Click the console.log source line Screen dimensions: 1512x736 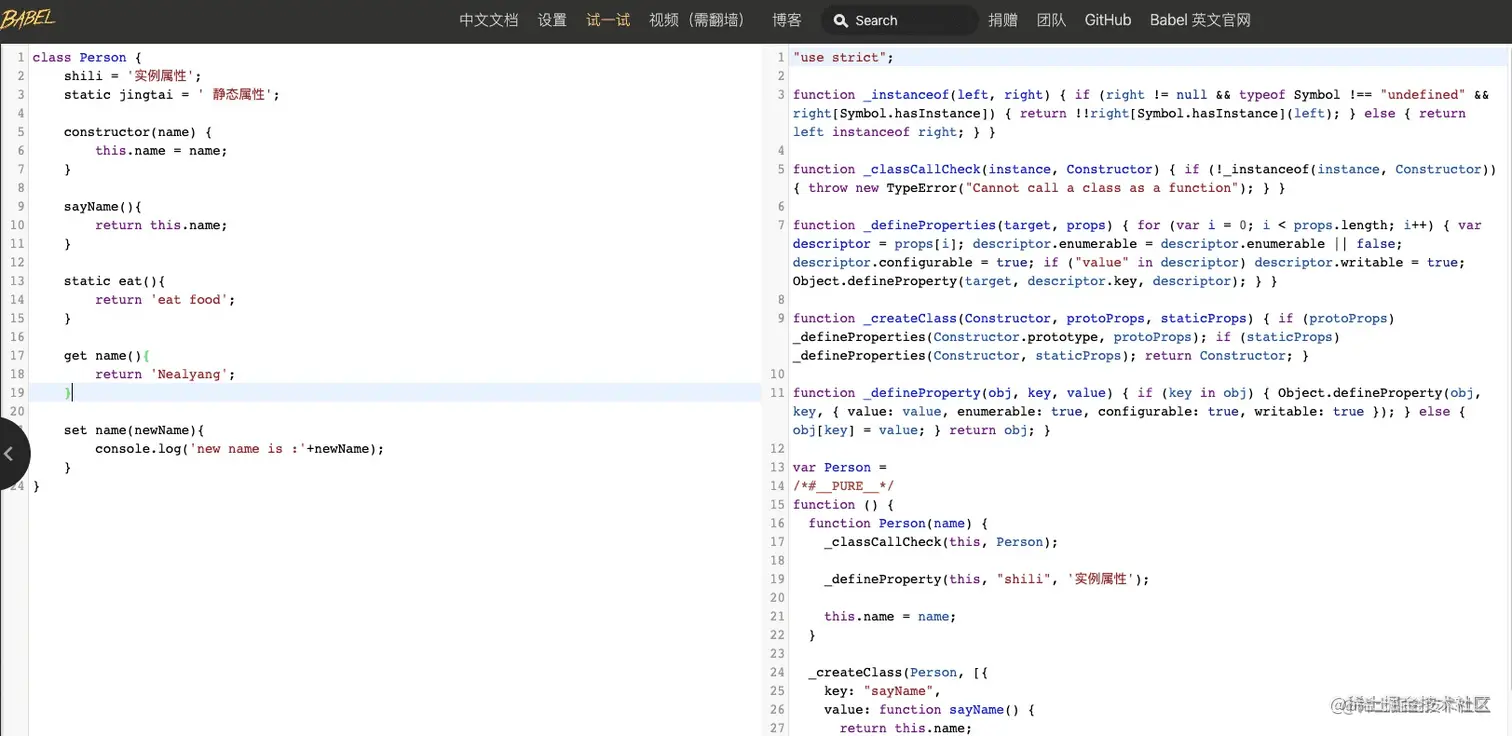pyautogui.click(x=240, y=449)
